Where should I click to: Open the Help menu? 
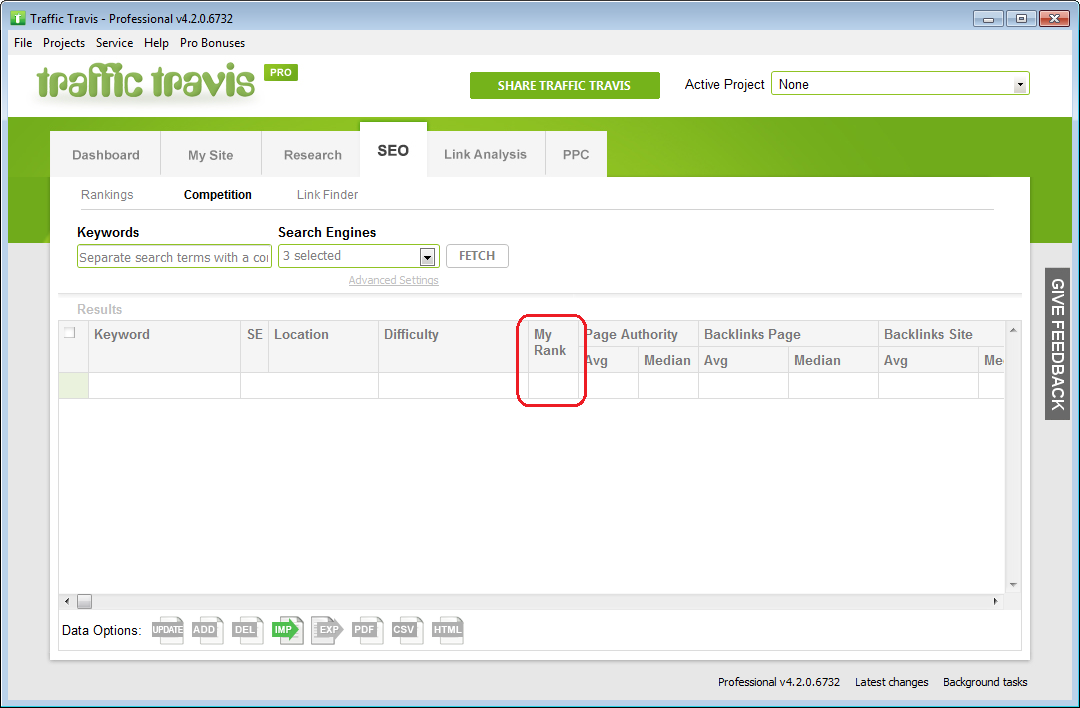click(x=156, y=43)
